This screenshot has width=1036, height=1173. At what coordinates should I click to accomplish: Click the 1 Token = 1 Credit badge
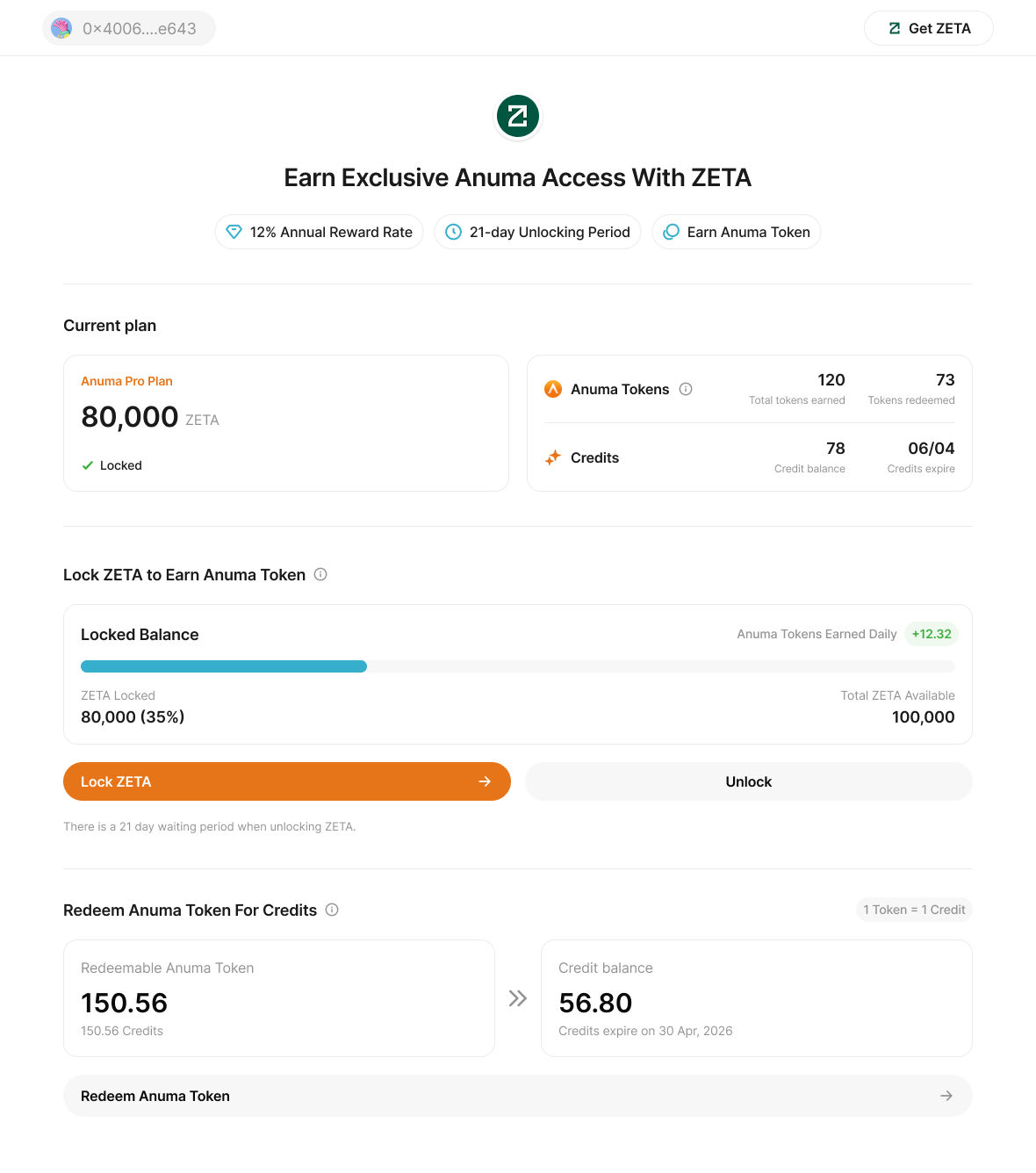pyautogui.click(x=914, y=910)
